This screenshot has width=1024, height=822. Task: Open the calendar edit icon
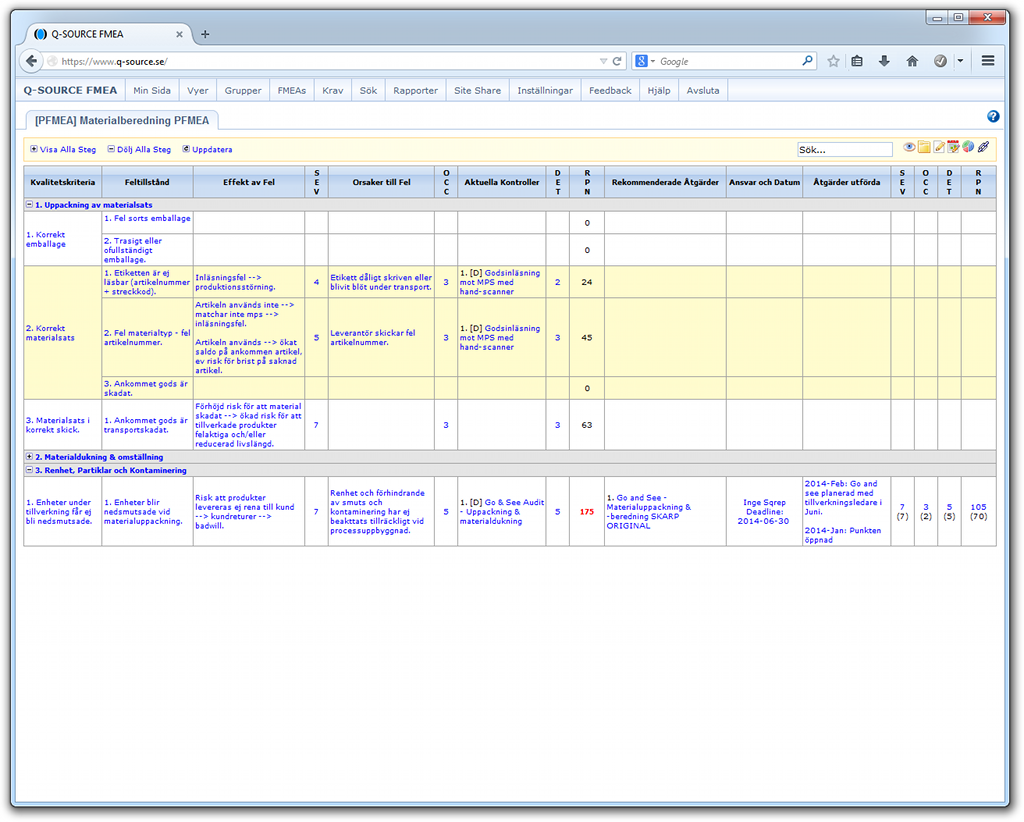[953, 148]
